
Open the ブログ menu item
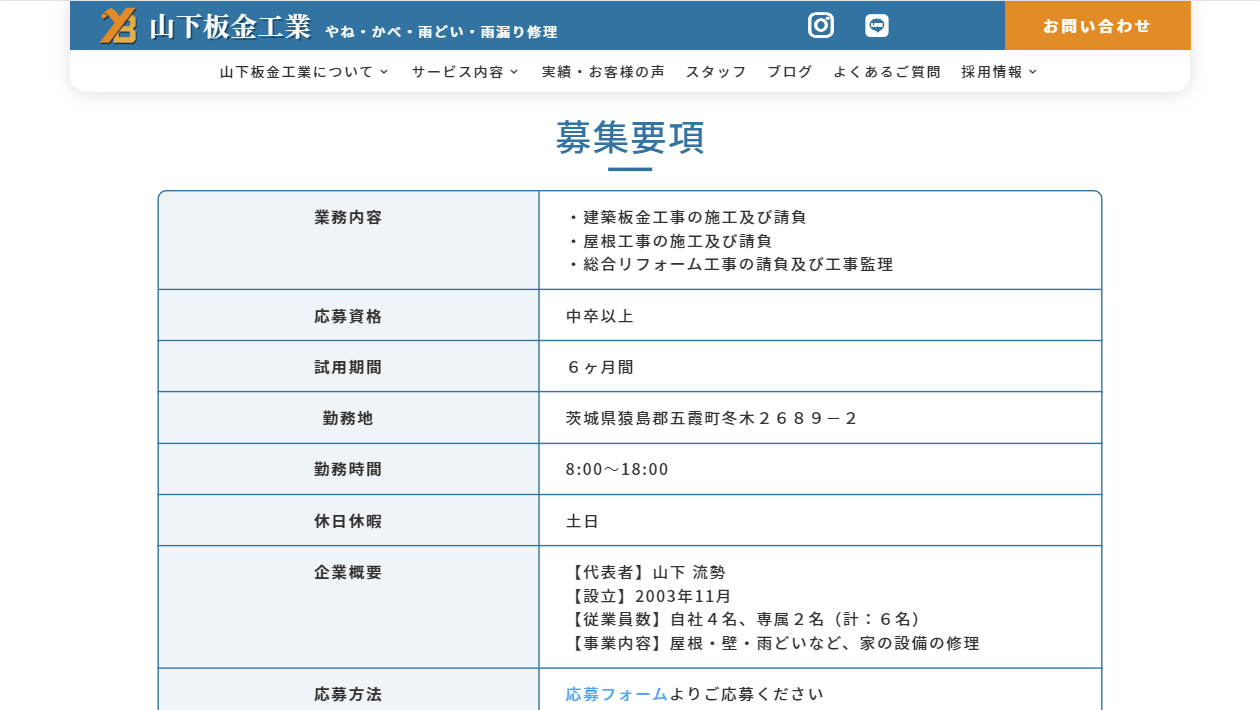[x=790, y=72]
